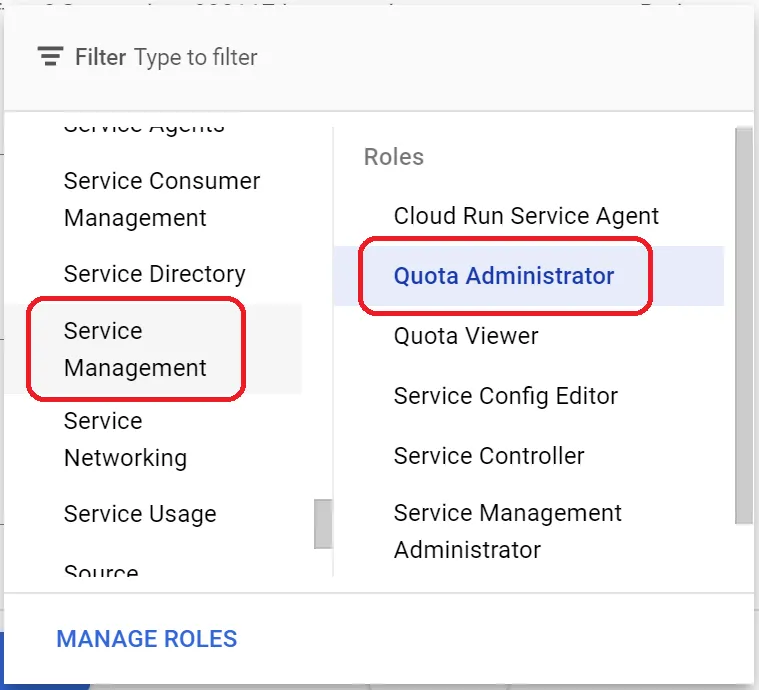The height and width of the screenshot is (690, 759).
Task: Select the partially visible Source category
Action: pos(101,573)
